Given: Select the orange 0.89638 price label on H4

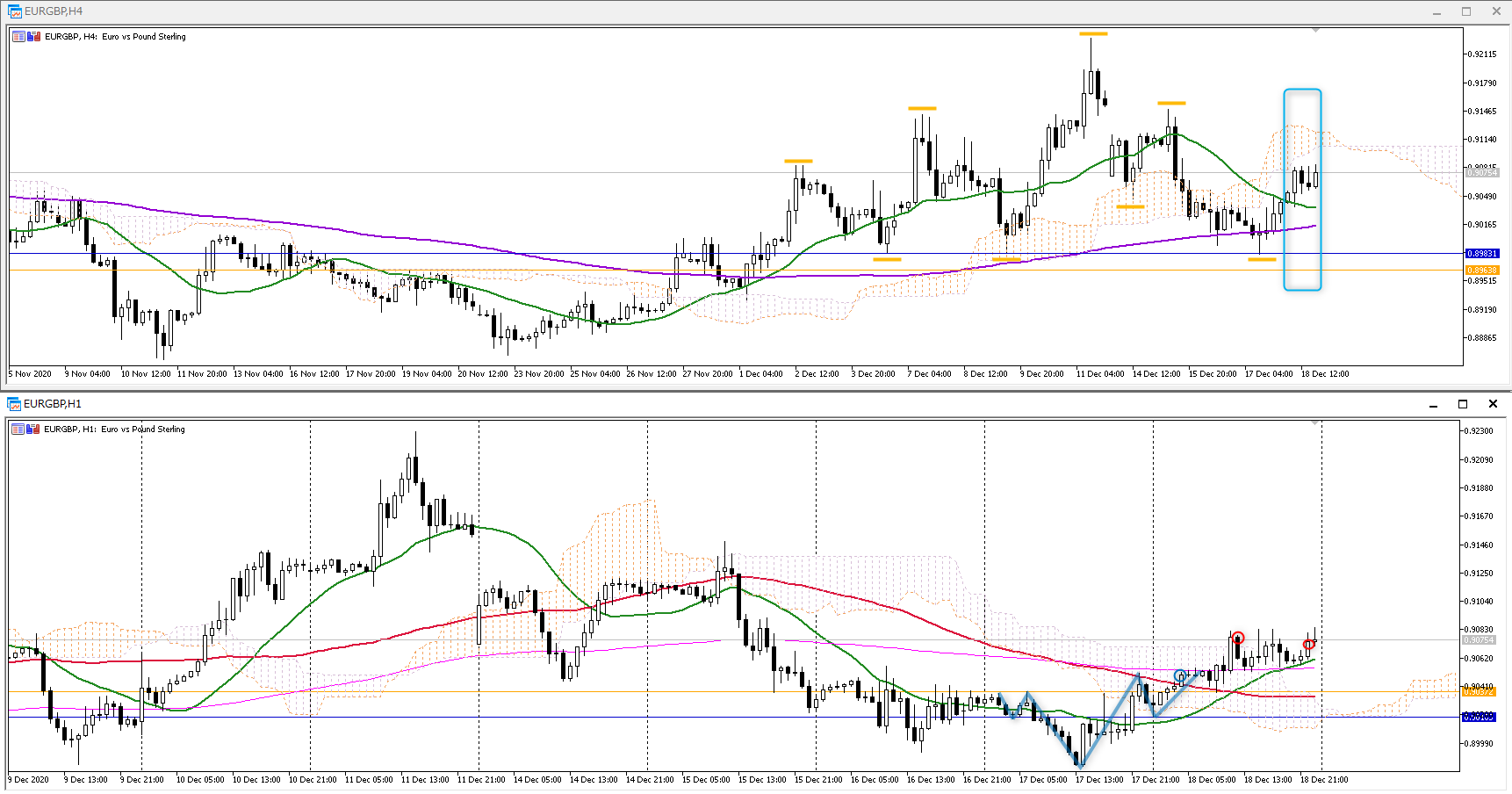Looking at the screenshot, I should 1482,271.
